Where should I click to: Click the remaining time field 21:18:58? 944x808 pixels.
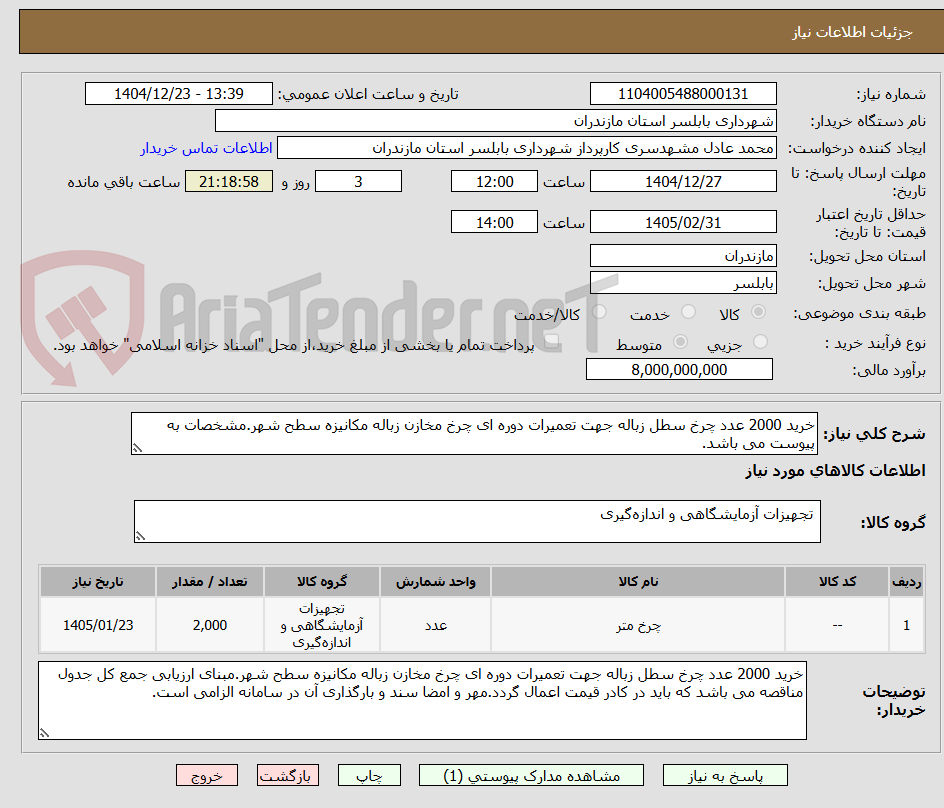pyautogui.click(x=229, y=181)
